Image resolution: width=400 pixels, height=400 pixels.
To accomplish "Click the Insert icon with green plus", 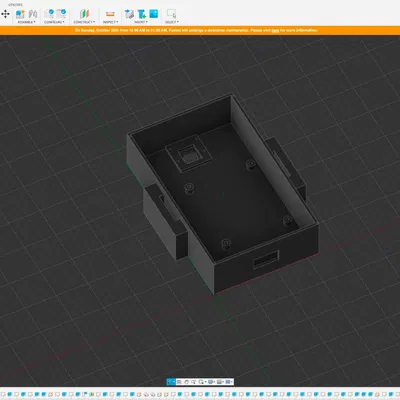I will point(141,14).
